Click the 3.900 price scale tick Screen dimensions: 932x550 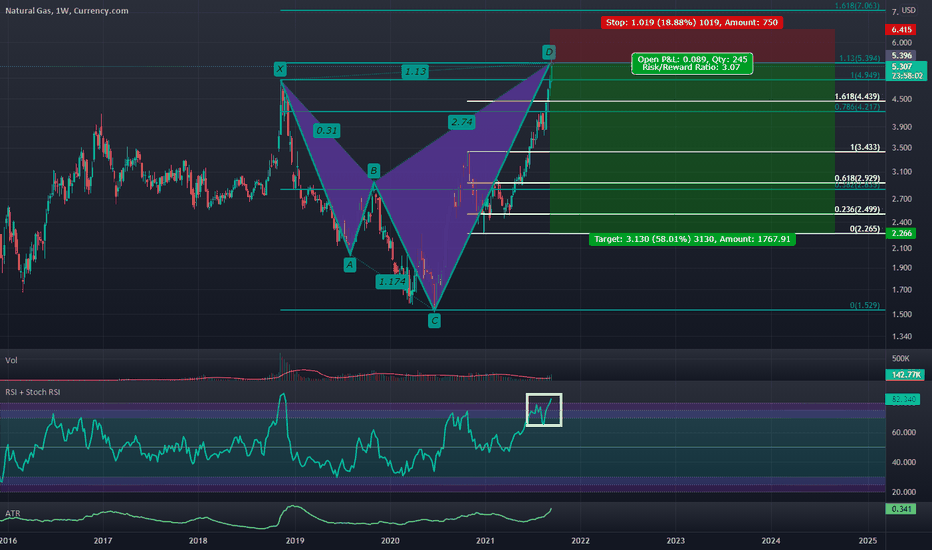[902, 127]
